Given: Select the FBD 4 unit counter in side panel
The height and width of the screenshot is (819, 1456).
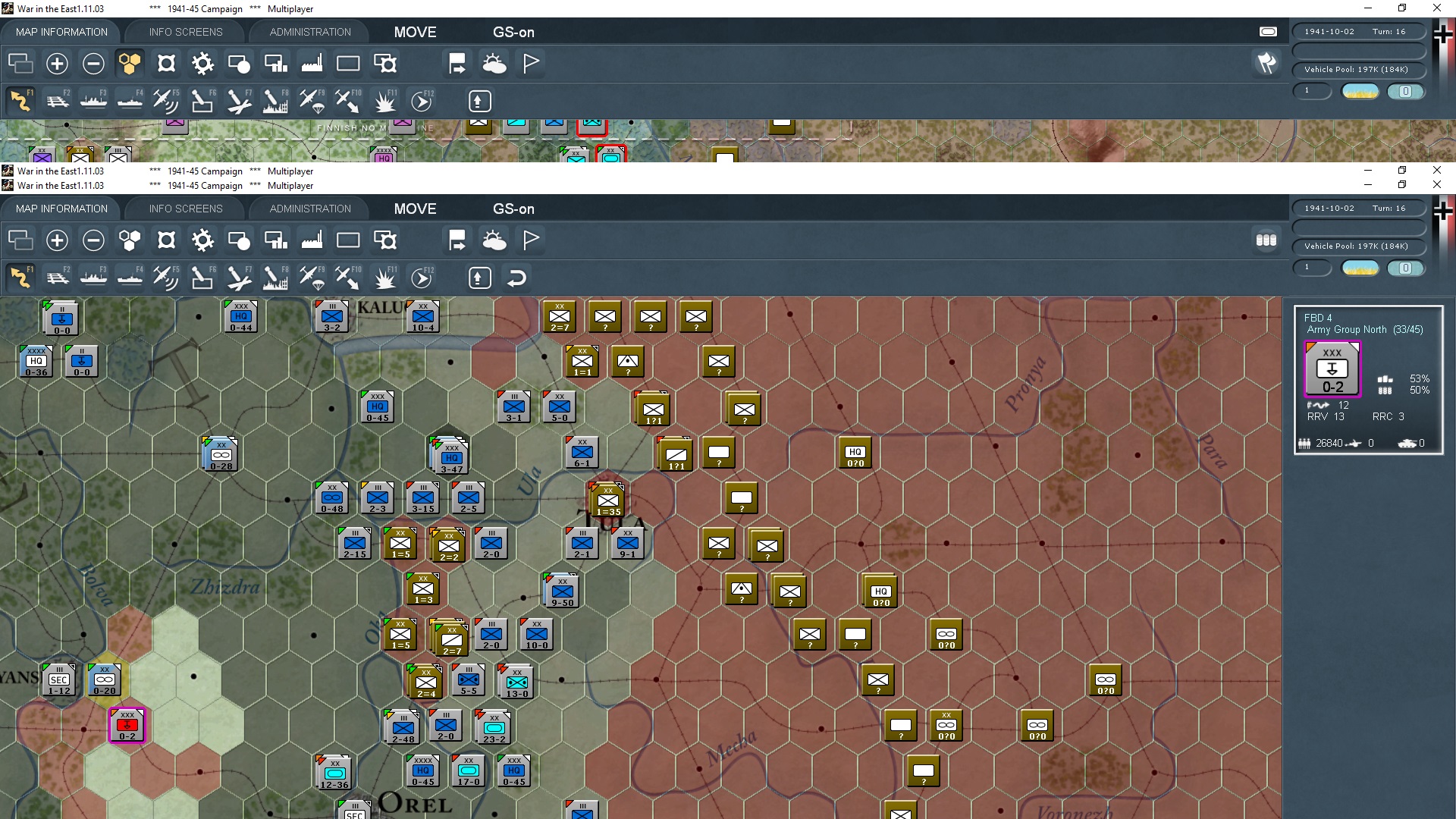Looking at the screenshot, I should tap(1332, 369).
